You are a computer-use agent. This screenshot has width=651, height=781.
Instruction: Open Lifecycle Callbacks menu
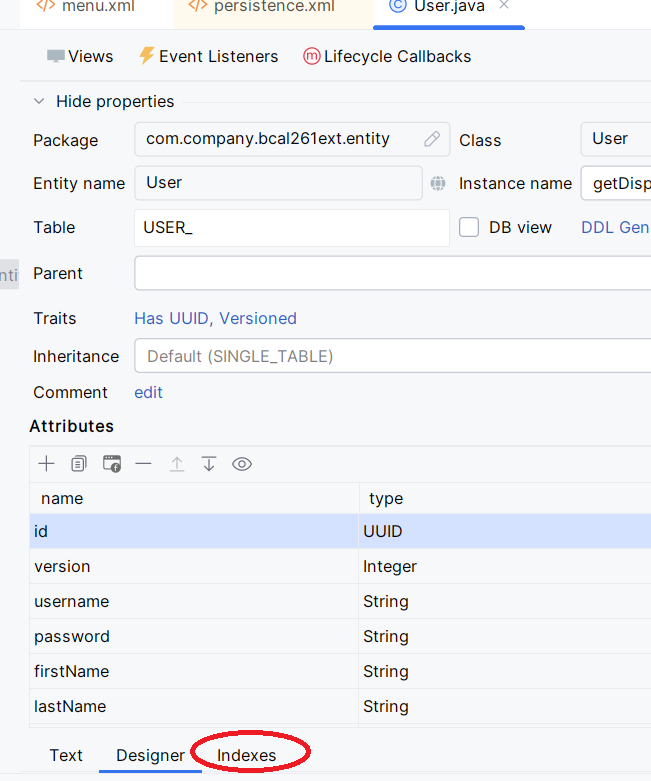tap(387, 56)
